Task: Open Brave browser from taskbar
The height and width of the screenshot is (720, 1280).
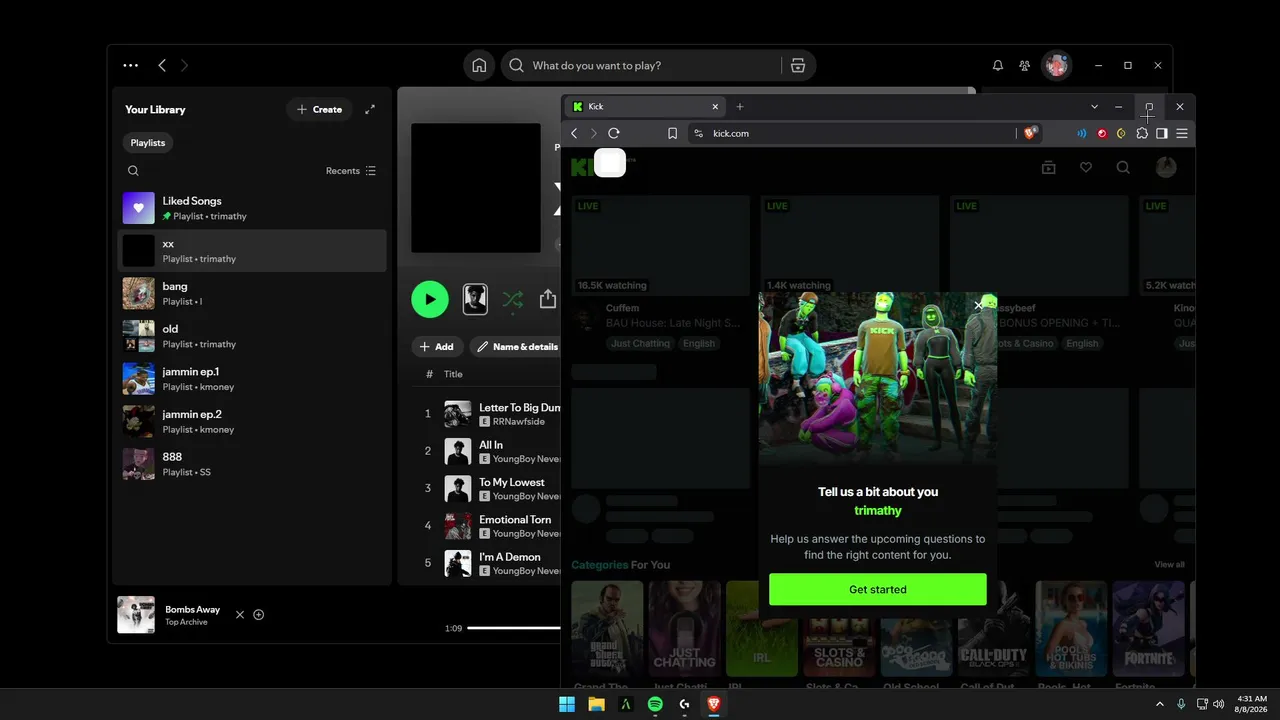Action: (x=714, y=704)
